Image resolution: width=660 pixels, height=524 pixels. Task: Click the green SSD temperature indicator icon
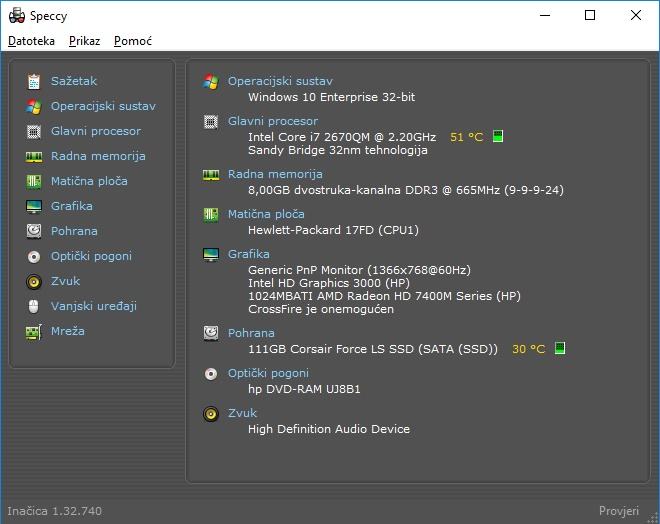560,348
